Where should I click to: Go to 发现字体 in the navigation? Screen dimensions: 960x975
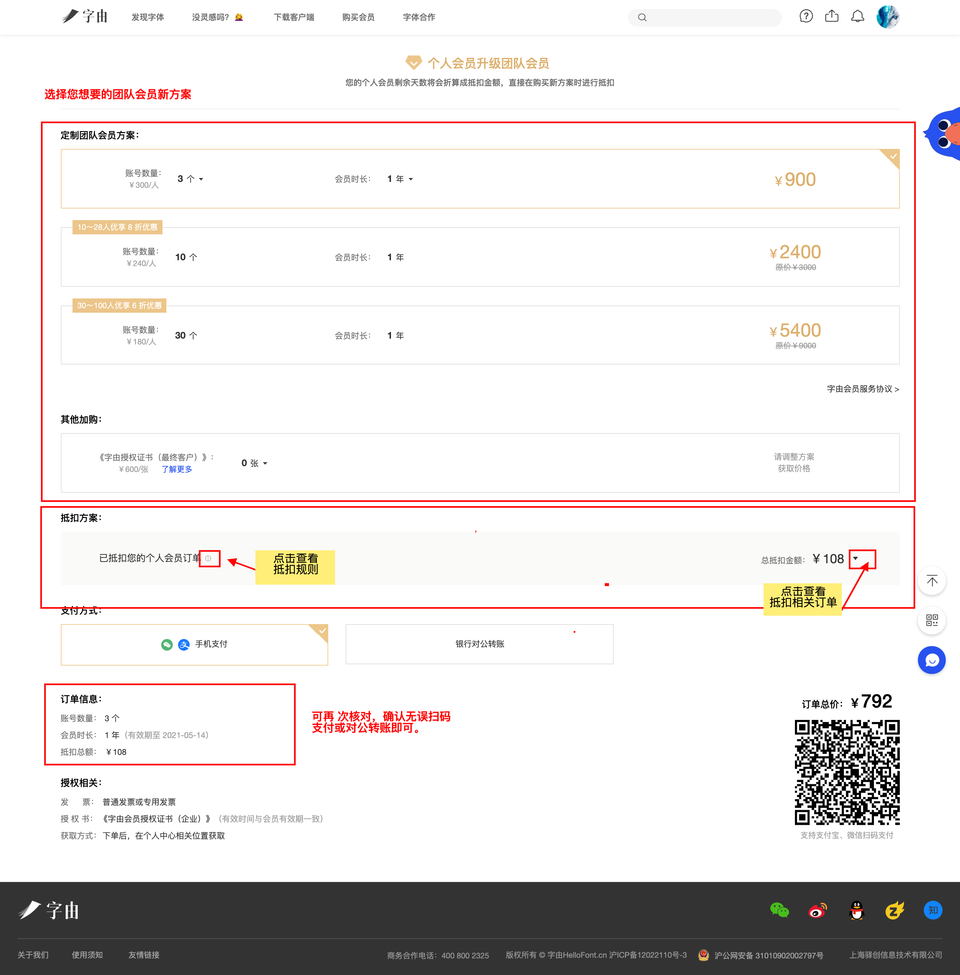click(147, 17)
